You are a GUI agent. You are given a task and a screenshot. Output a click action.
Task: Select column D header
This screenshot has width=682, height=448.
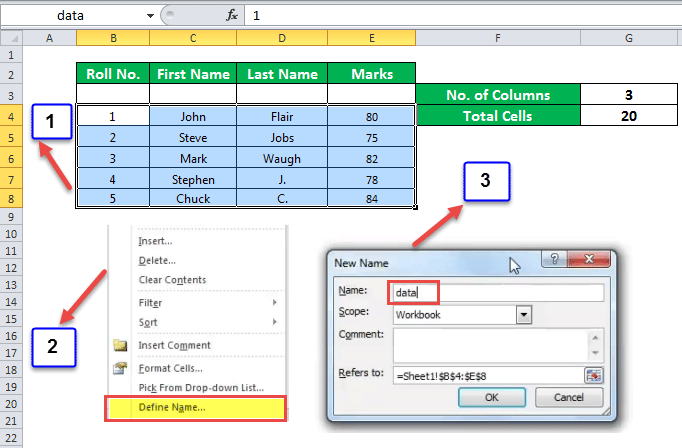[x=282, y=38]
